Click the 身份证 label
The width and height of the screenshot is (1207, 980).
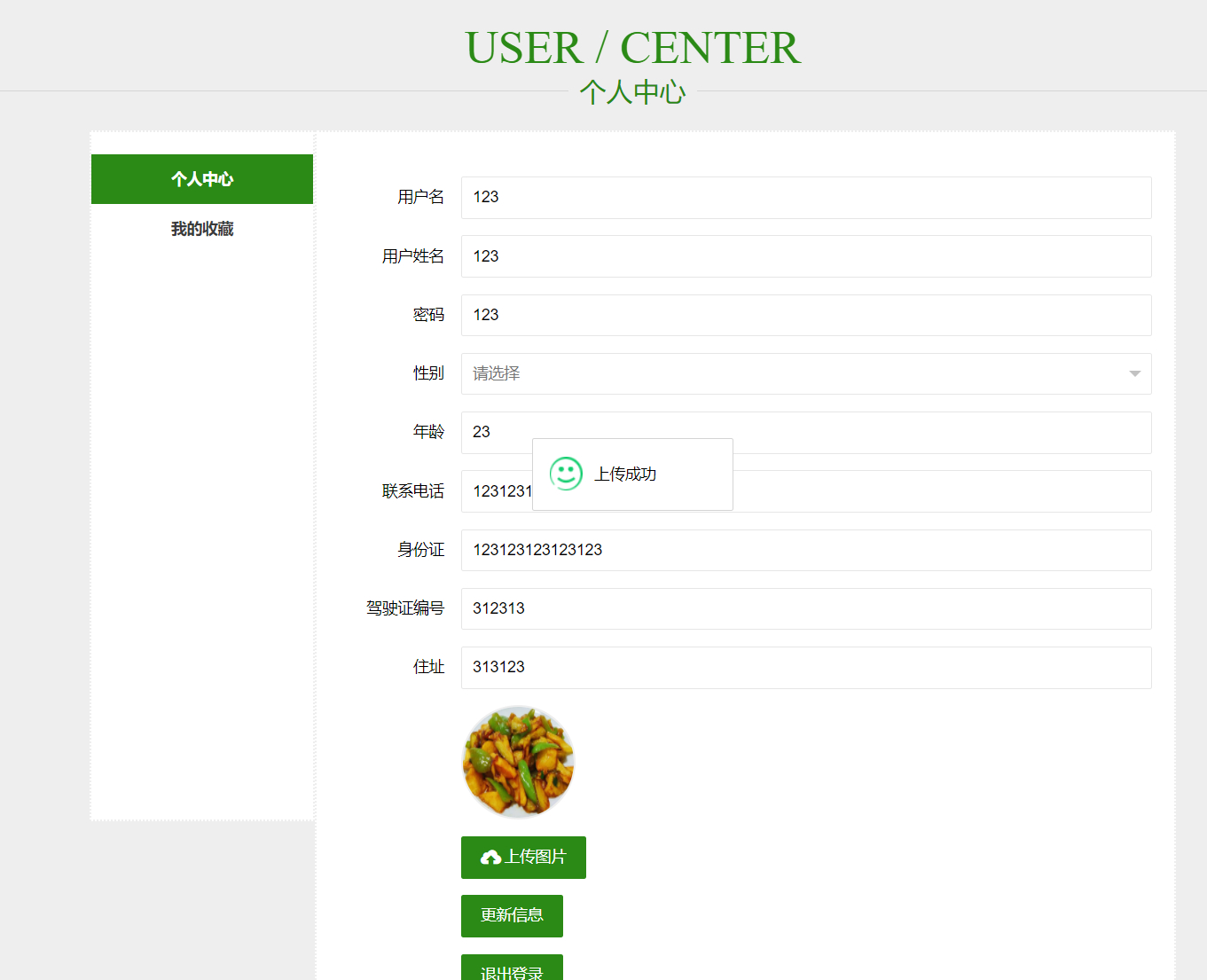(420, 550)
